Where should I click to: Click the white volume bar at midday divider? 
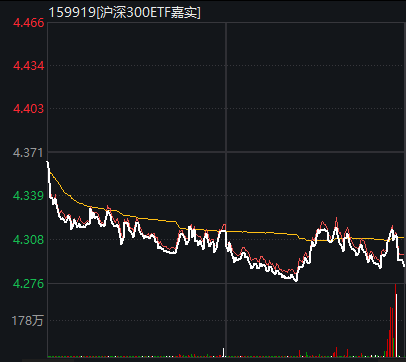tap(224, 352)
